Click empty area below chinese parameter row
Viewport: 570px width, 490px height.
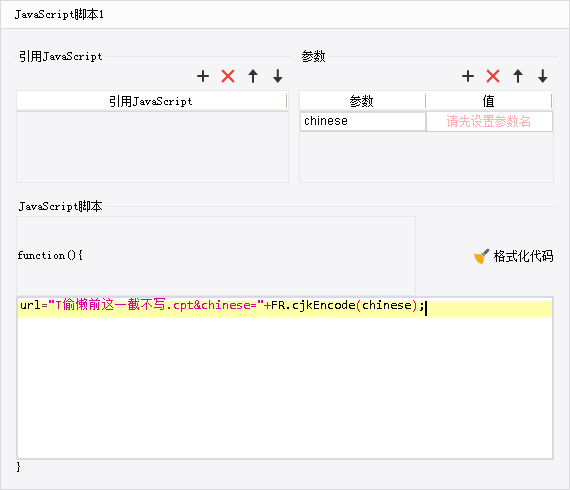click(x=426, y=157)
